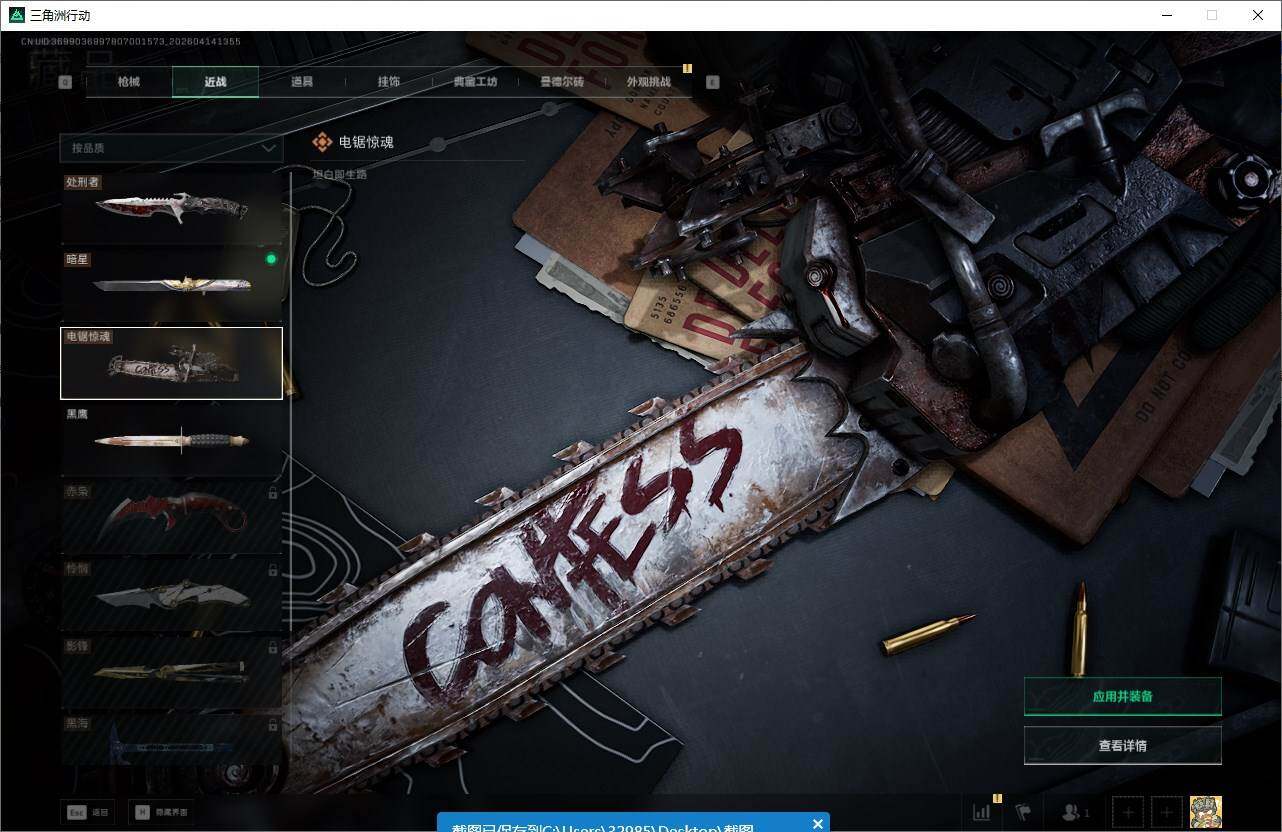The height and width of the screenshot is (832, 1282).
Task: Go to the 外观挑战 tab
Action: 648,82
